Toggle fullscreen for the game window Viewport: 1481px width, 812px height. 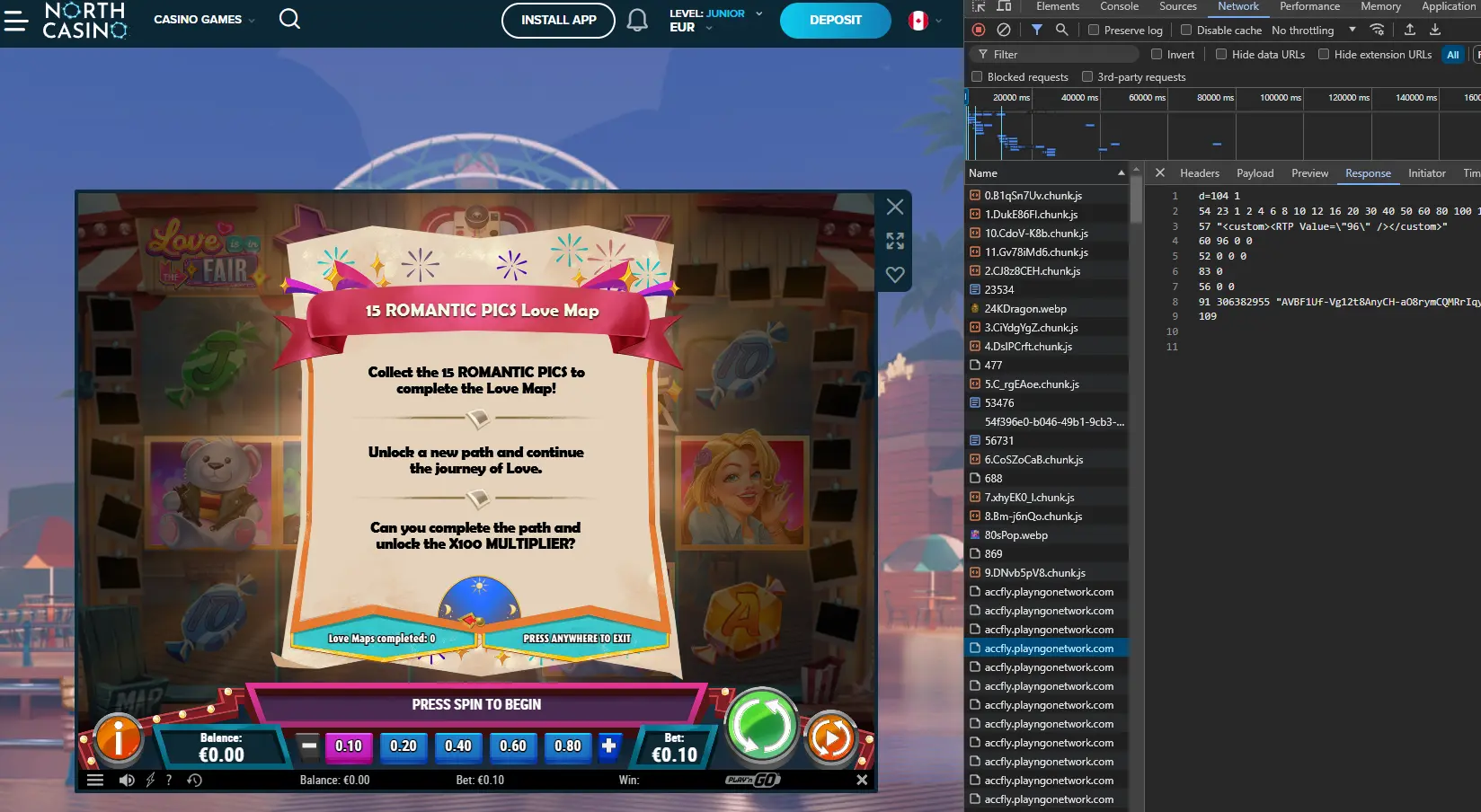tap(895, 241)
